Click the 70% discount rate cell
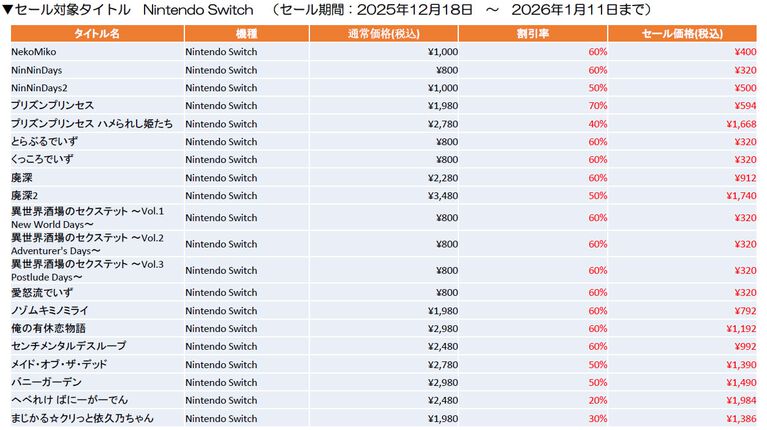 [x=598, y=106]
